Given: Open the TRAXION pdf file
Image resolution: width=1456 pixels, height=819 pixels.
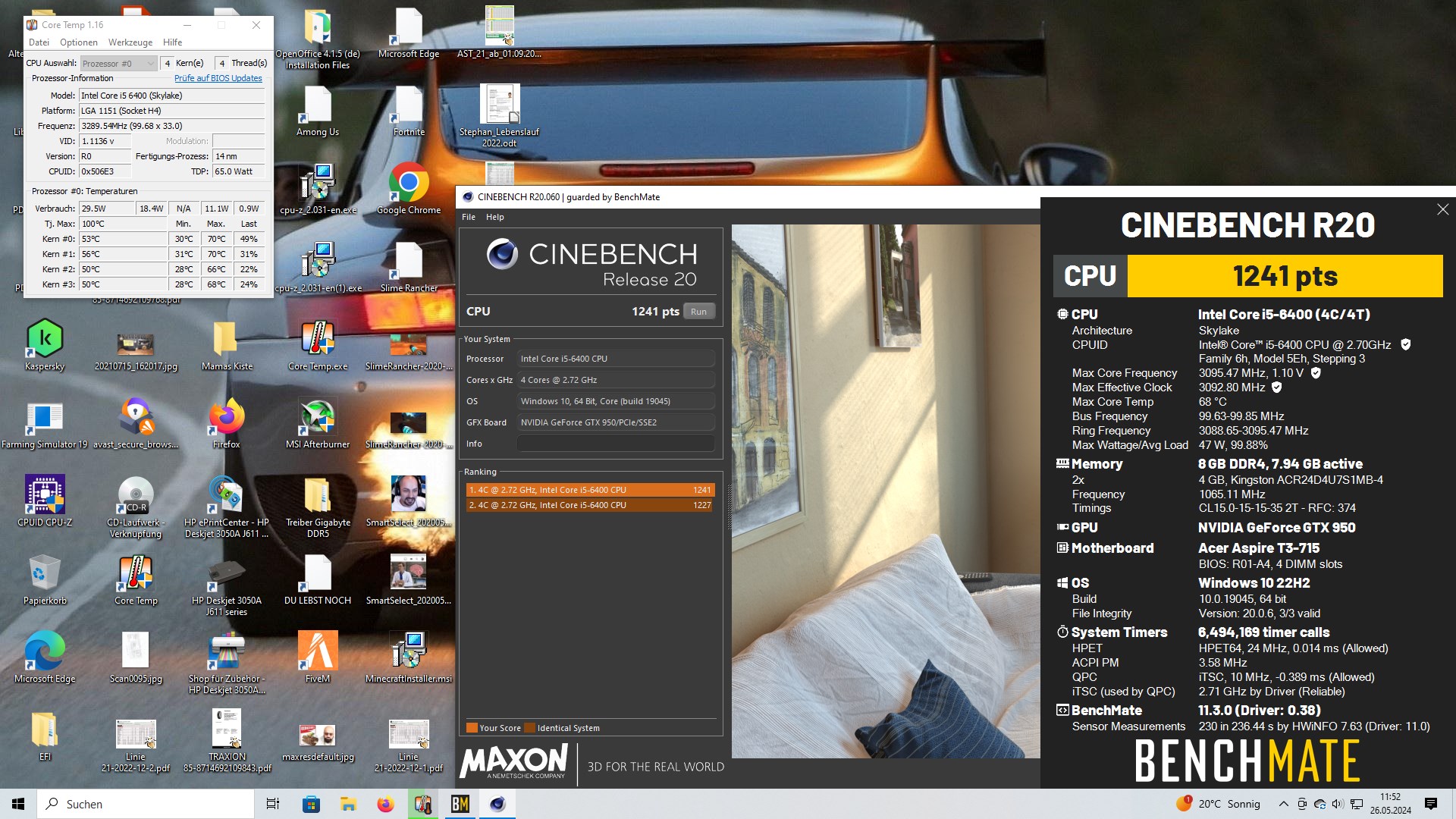Looking at the screenshot, I should [x=227, y=741].
